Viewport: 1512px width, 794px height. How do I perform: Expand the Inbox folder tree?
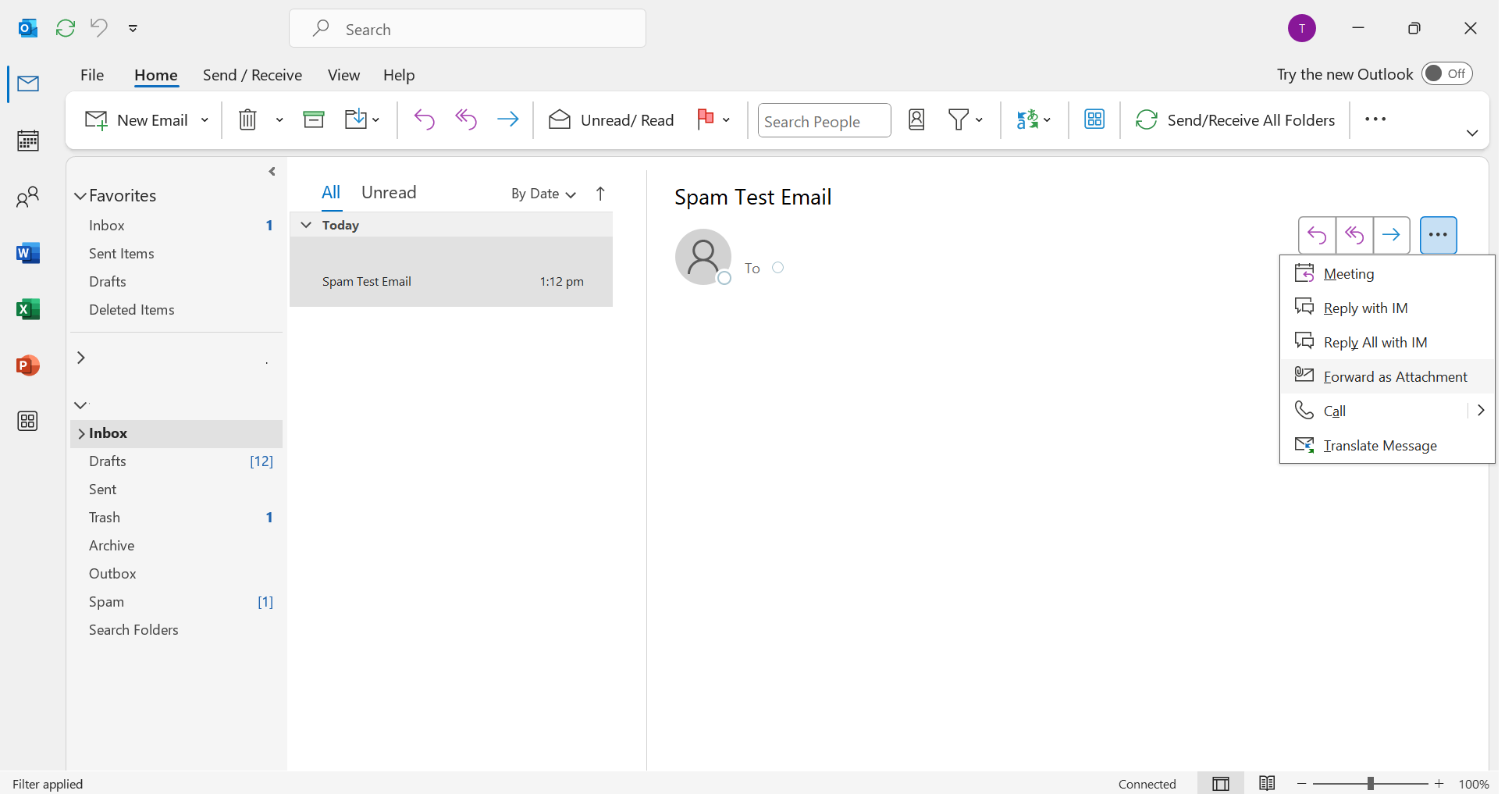[81, 433]
